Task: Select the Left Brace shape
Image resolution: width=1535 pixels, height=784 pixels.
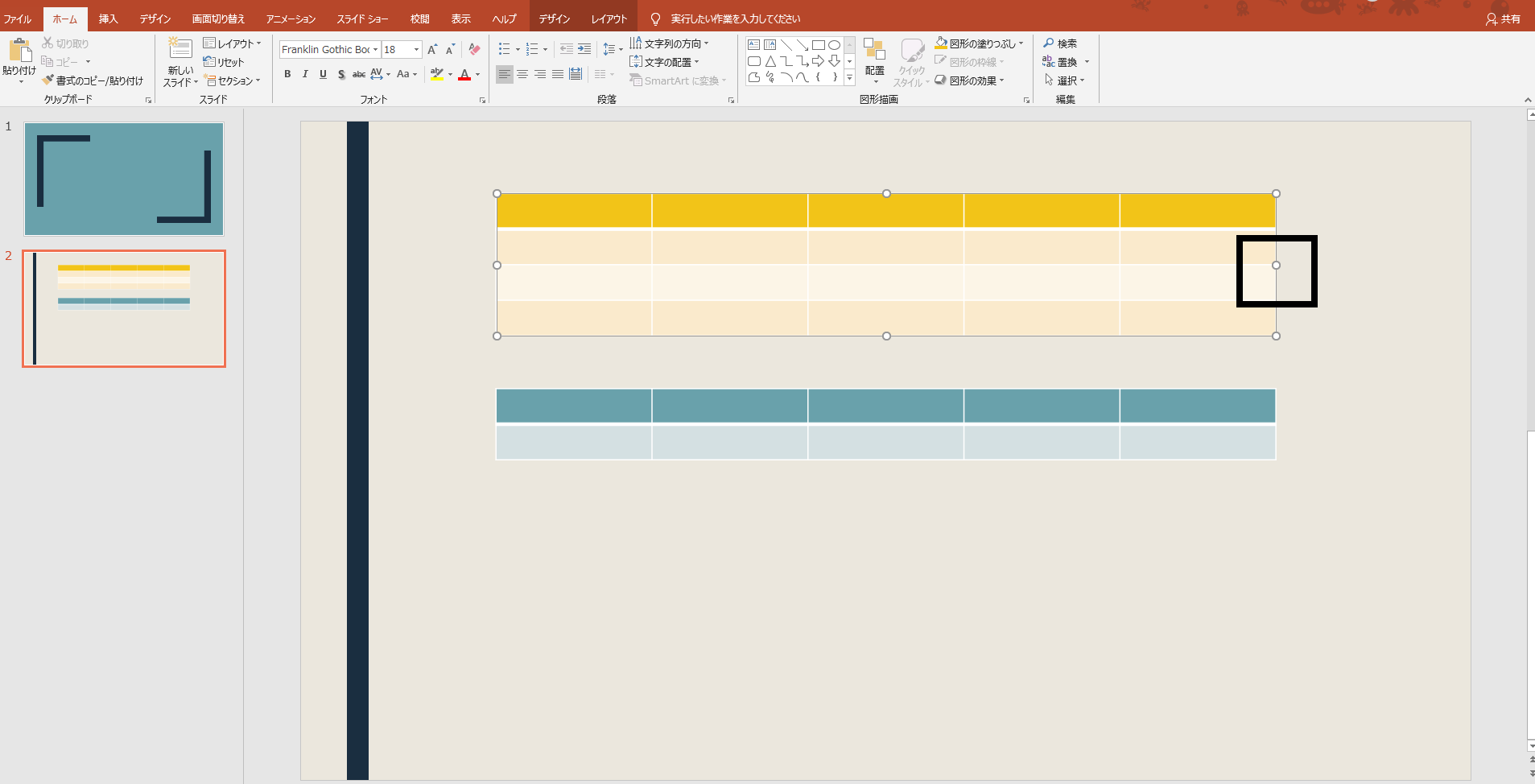Action: [x=819, y=77]
